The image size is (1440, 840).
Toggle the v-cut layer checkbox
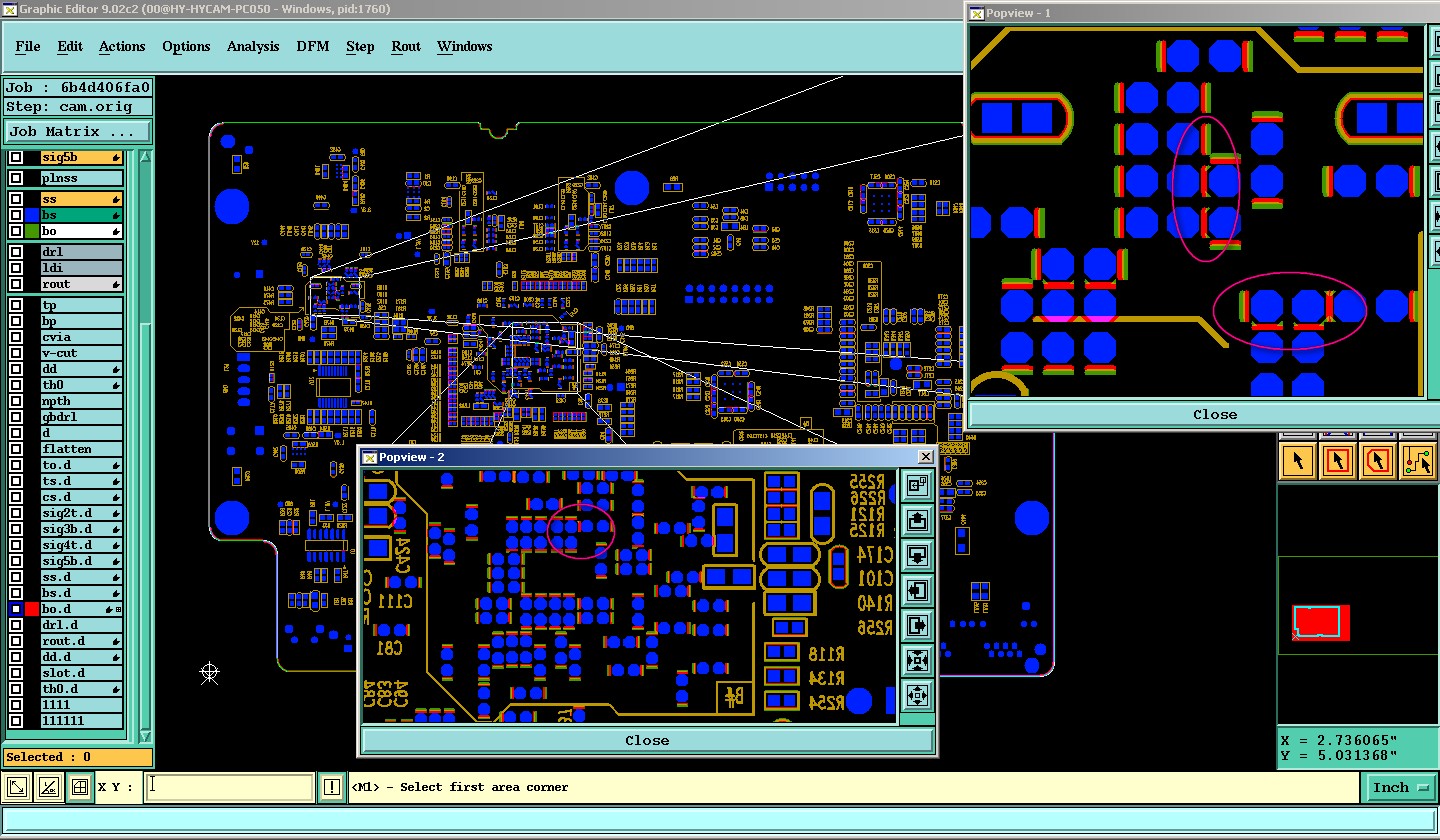point(16,353)
